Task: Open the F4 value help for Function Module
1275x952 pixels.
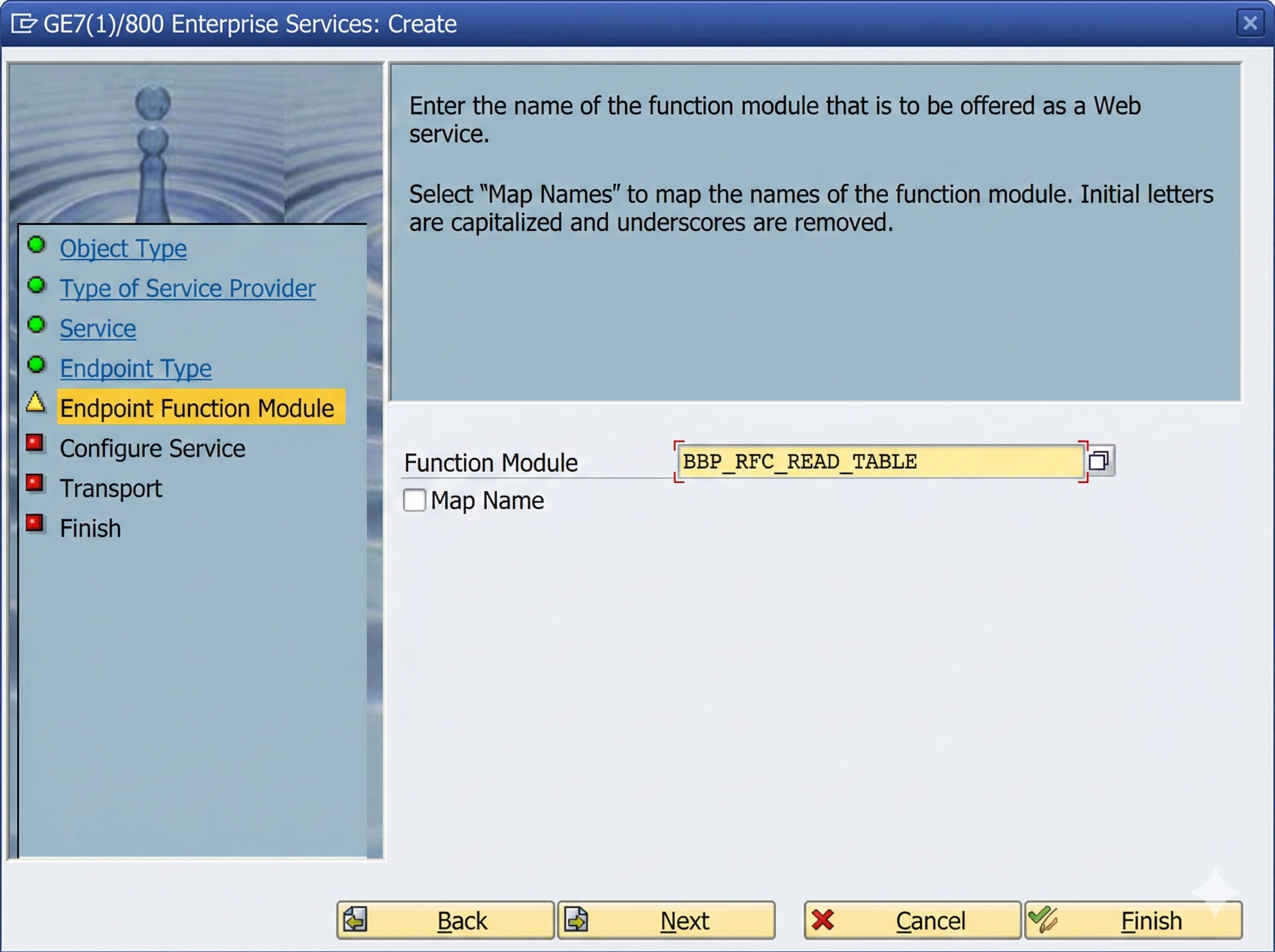Action: tap(1099, 461)
